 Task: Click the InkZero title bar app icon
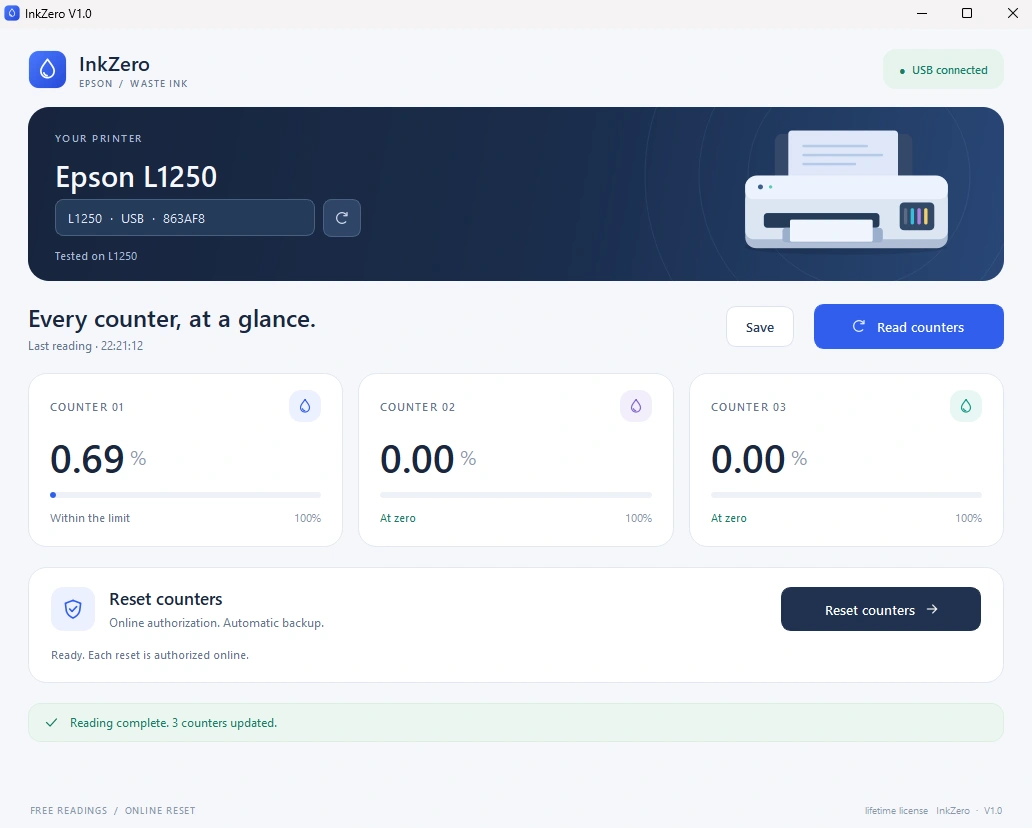pos(12,13)
